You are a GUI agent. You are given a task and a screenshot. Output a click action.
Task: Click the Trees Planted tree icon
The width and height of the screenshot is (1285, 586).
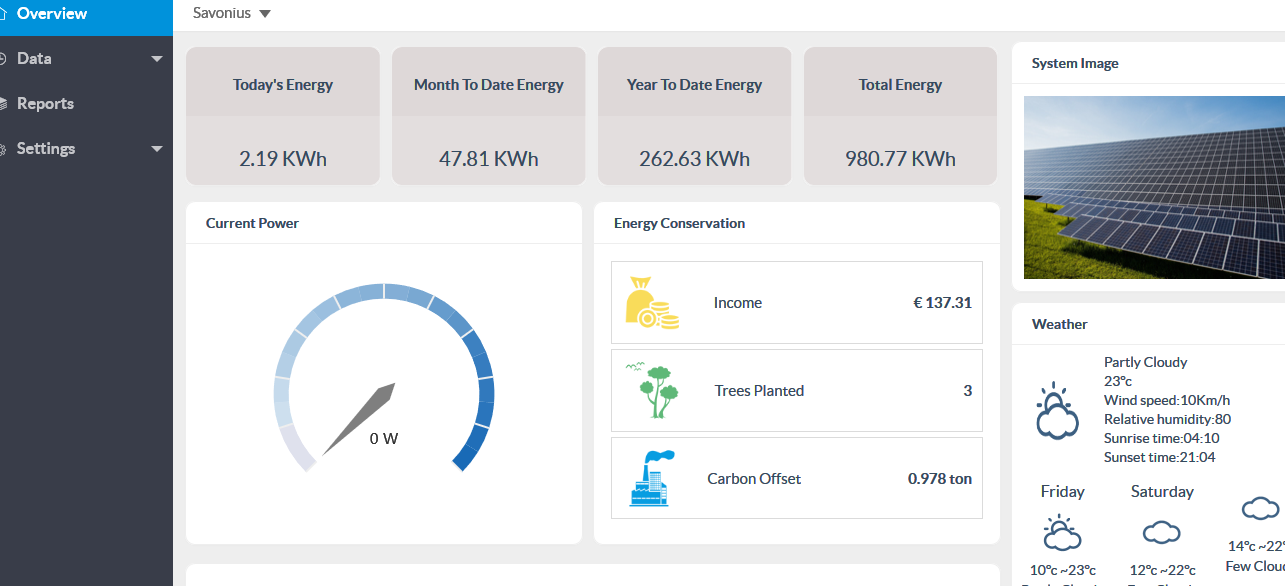pos(652,391)
